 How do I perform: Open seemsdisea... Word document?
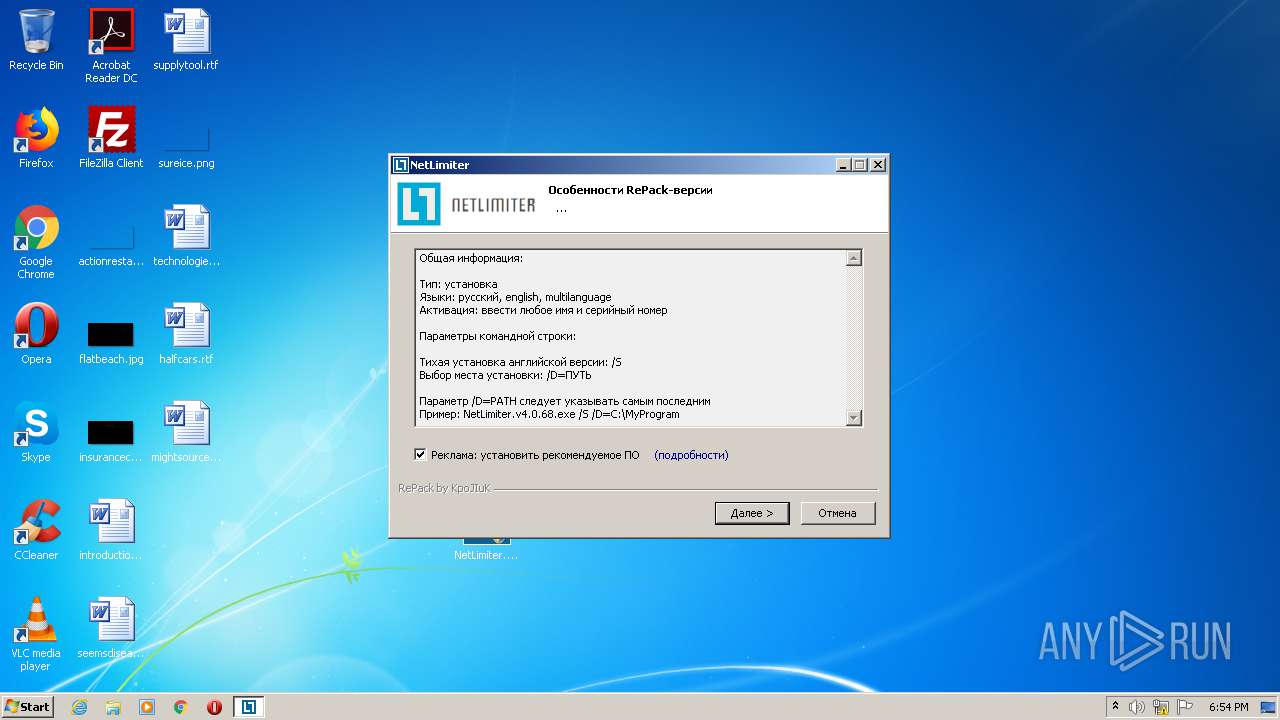click(x=111, y=628)
